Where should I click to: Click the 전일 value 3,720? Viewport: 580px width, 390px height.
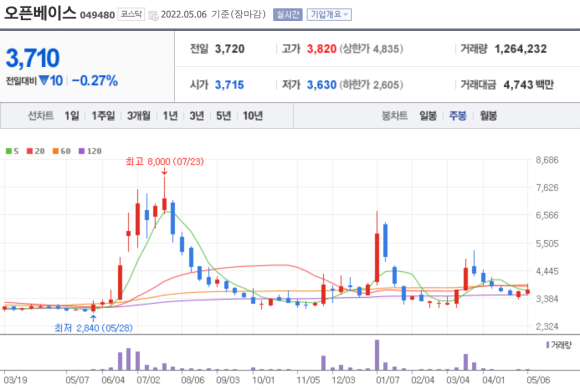click(x=230, y=49)
